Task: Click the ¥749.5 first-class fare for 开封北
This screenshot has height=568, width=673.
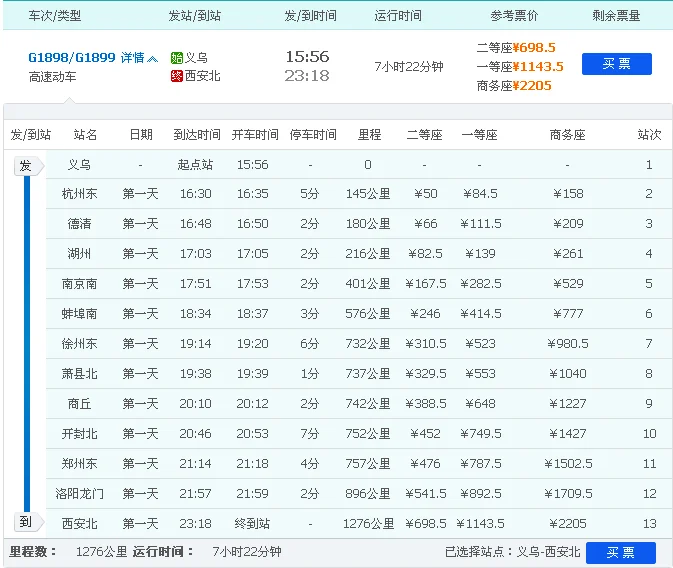Action: point(481,434)
